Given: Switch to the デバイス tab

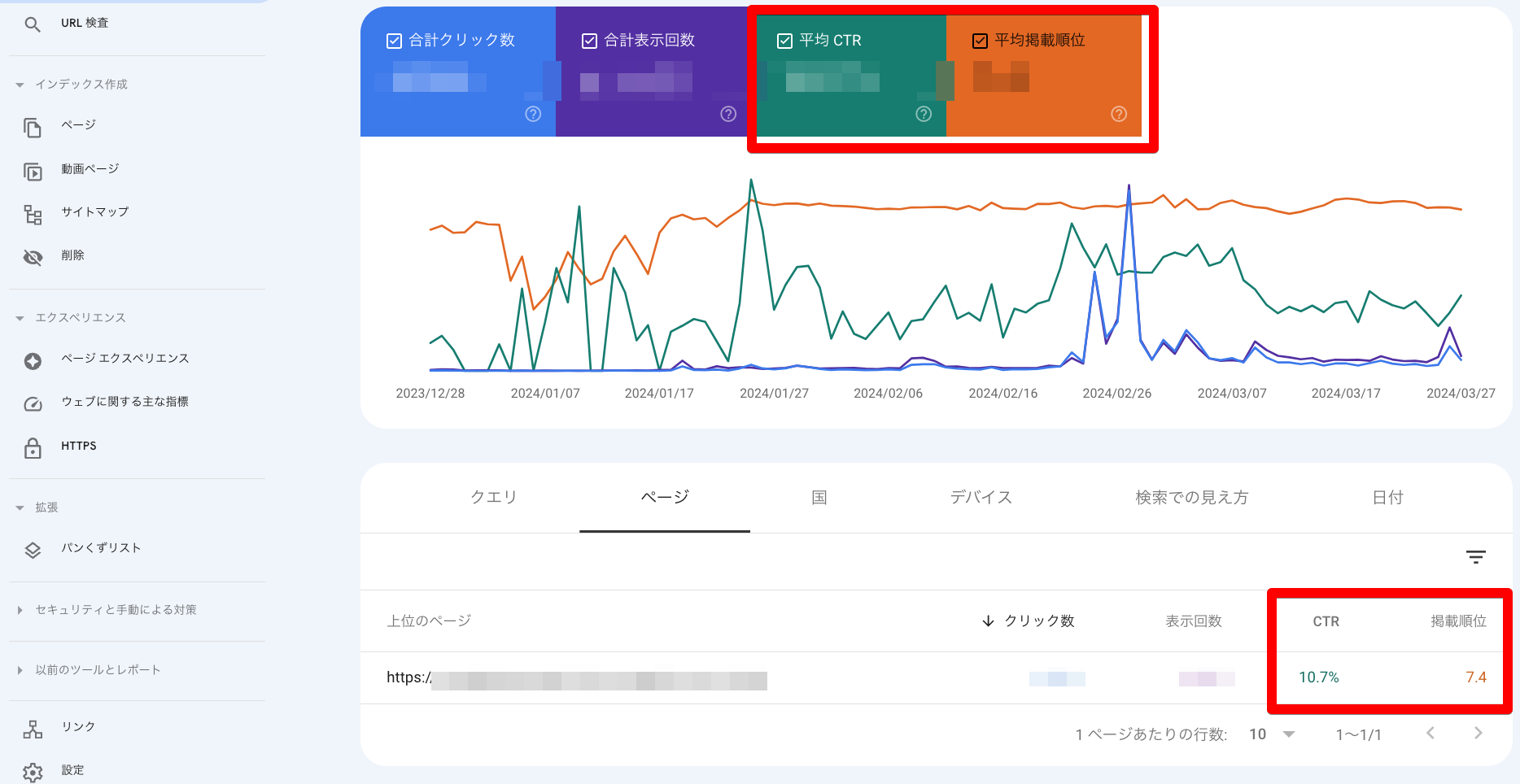Looking at the screenshot, I should 981,497.
